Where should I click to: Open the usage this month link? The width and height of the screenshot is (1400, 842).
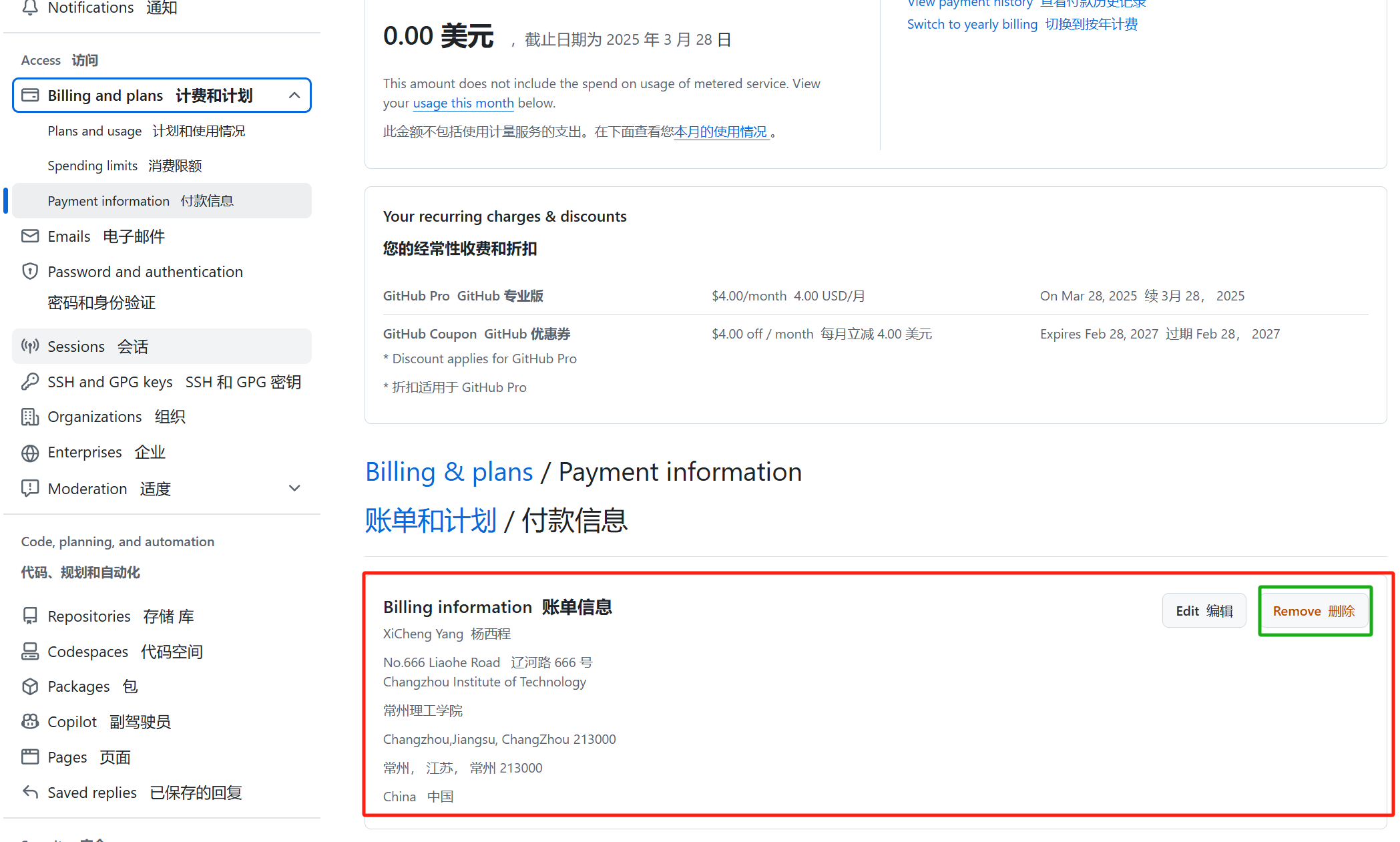[463, 103]
